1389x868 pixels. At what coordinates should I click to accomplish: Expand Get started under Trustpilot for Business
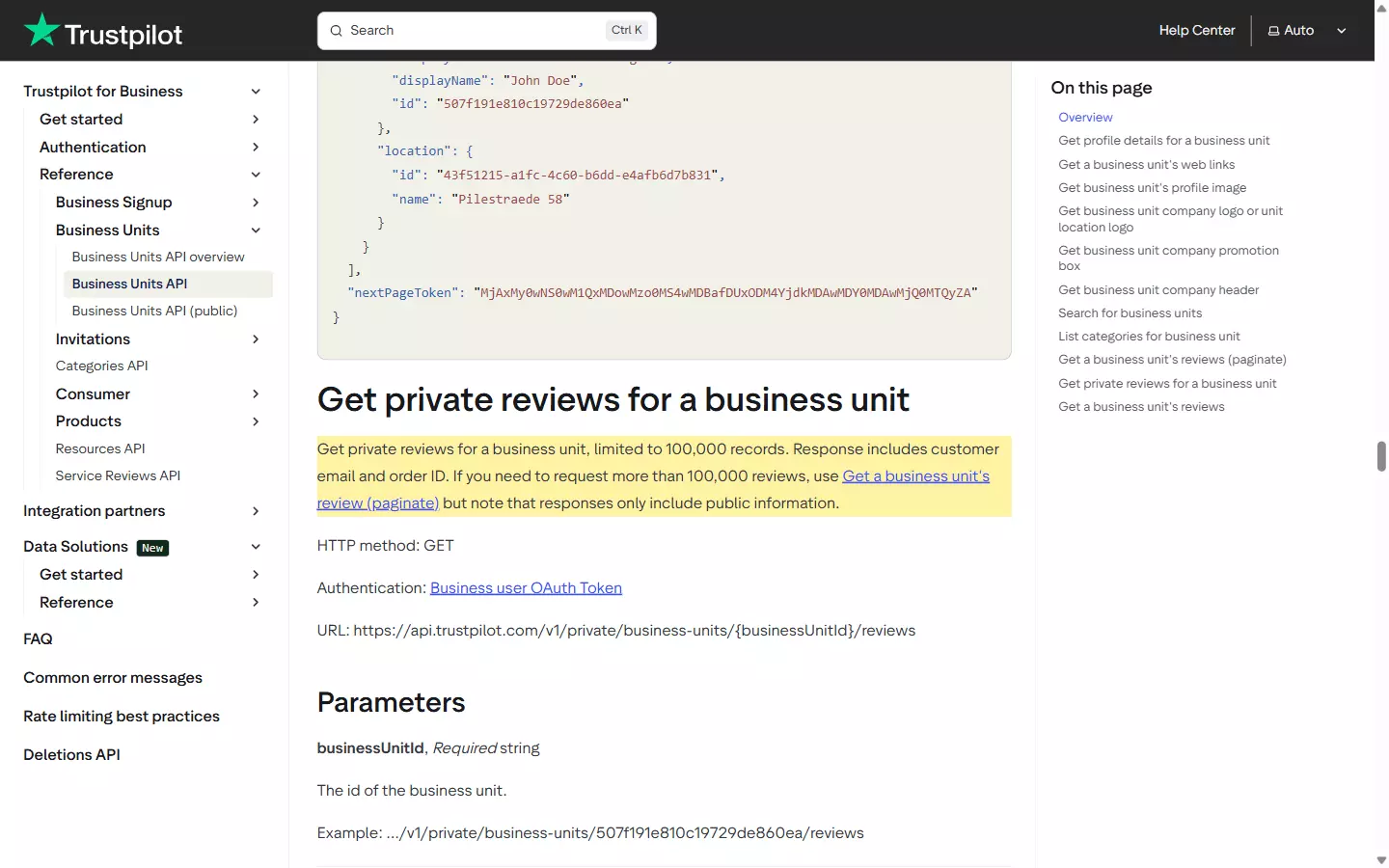pos(256,120)
